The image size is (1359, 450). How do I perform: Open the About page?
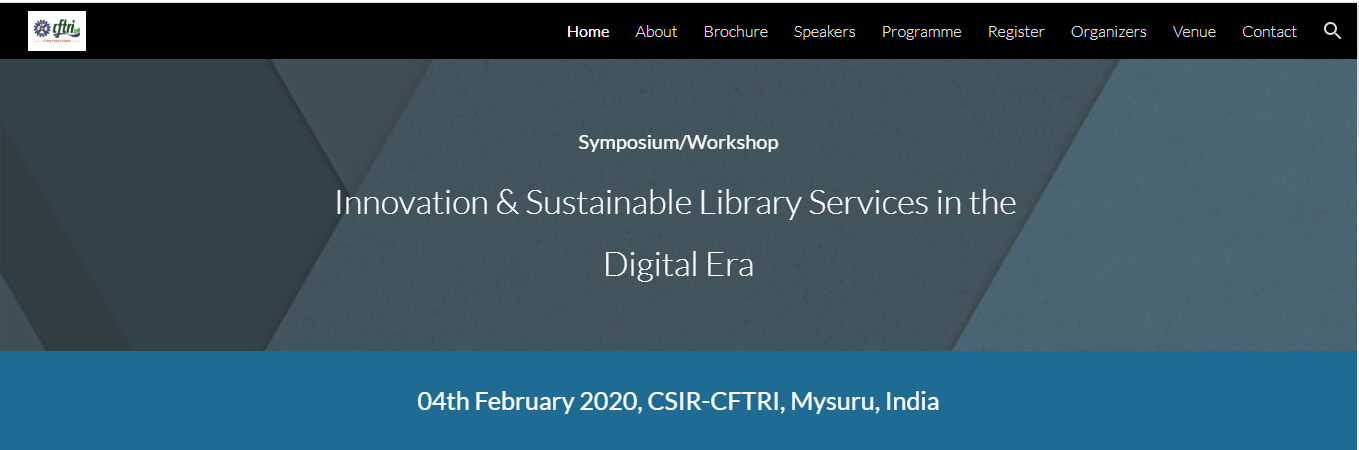pos(656,32)
